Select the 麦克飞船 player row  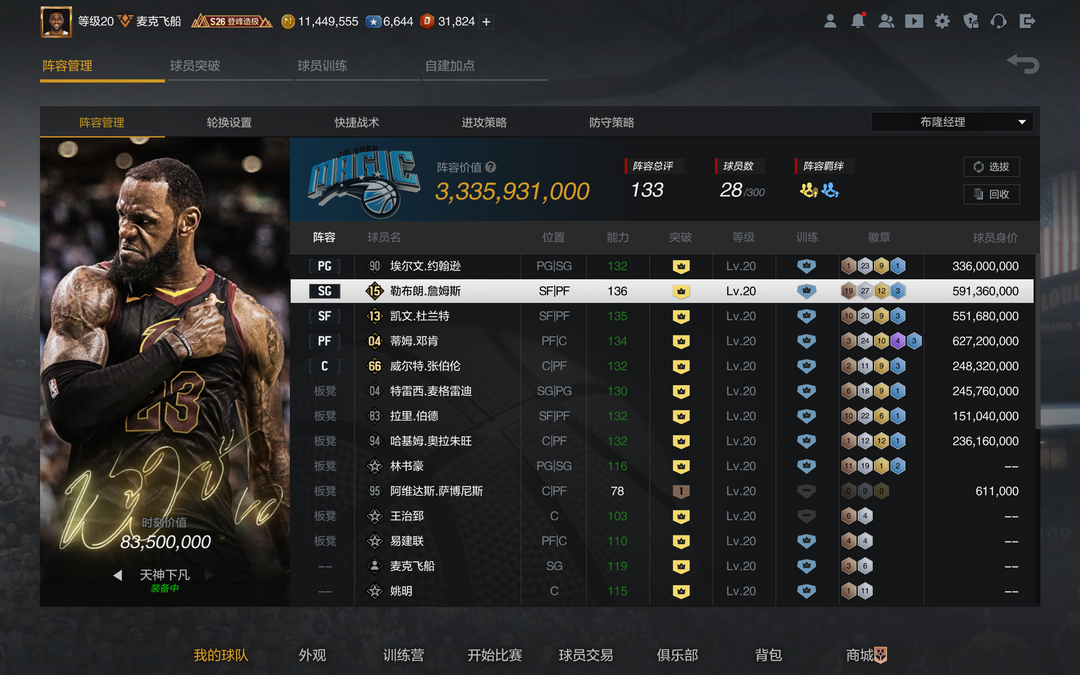pyautogui.click(x=662, y=566)
